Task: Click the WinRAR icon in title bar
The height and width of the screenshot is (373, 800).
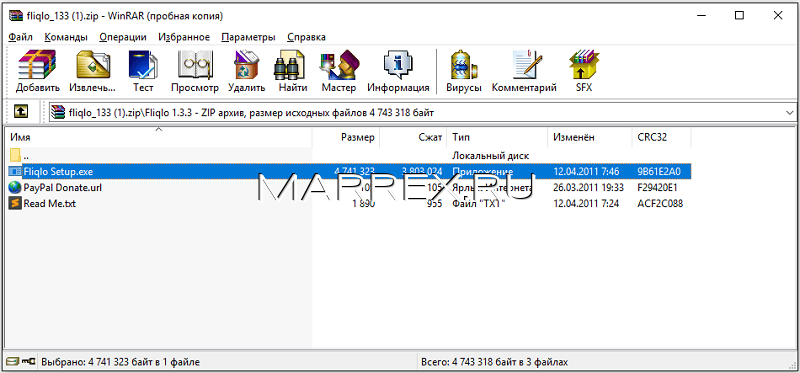Action: point(16,16)
